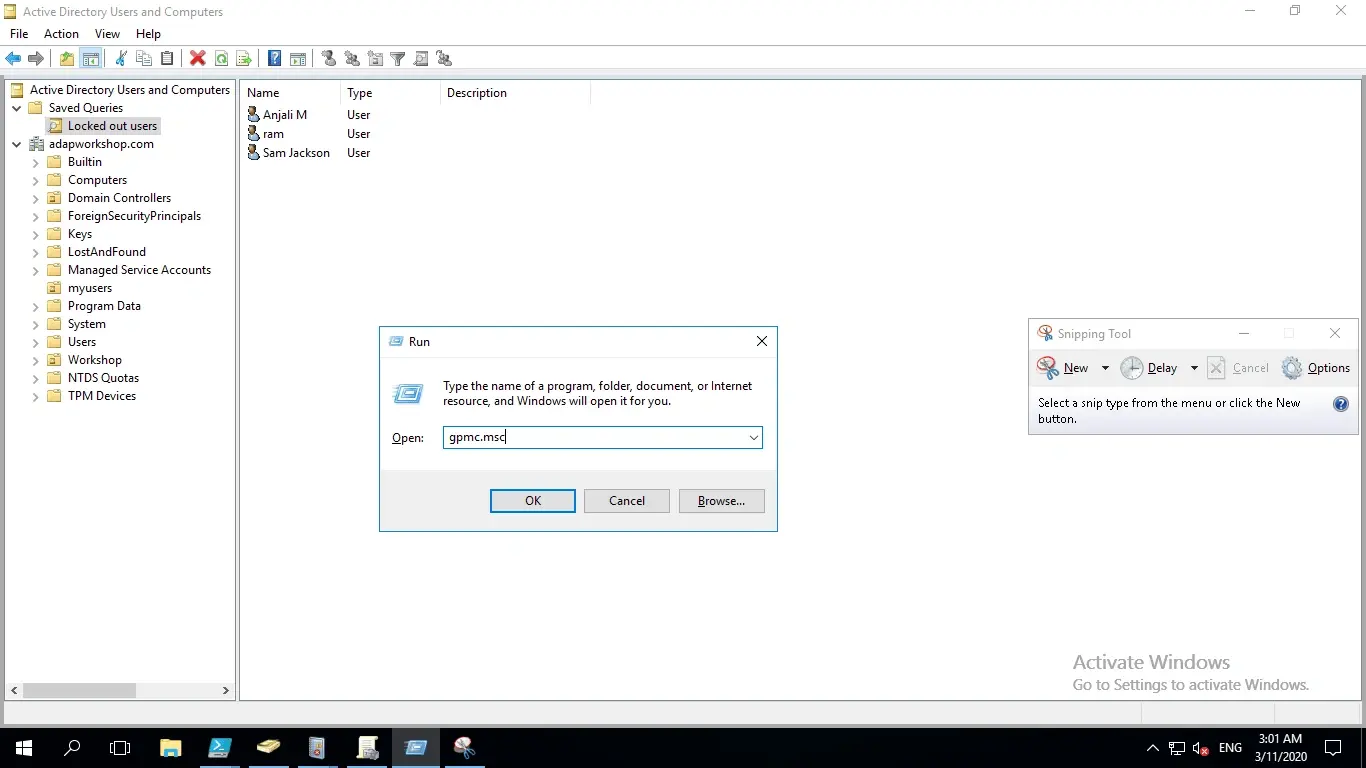
Task: Sort the list by the Type column
Action: click(x=390, y=93)
